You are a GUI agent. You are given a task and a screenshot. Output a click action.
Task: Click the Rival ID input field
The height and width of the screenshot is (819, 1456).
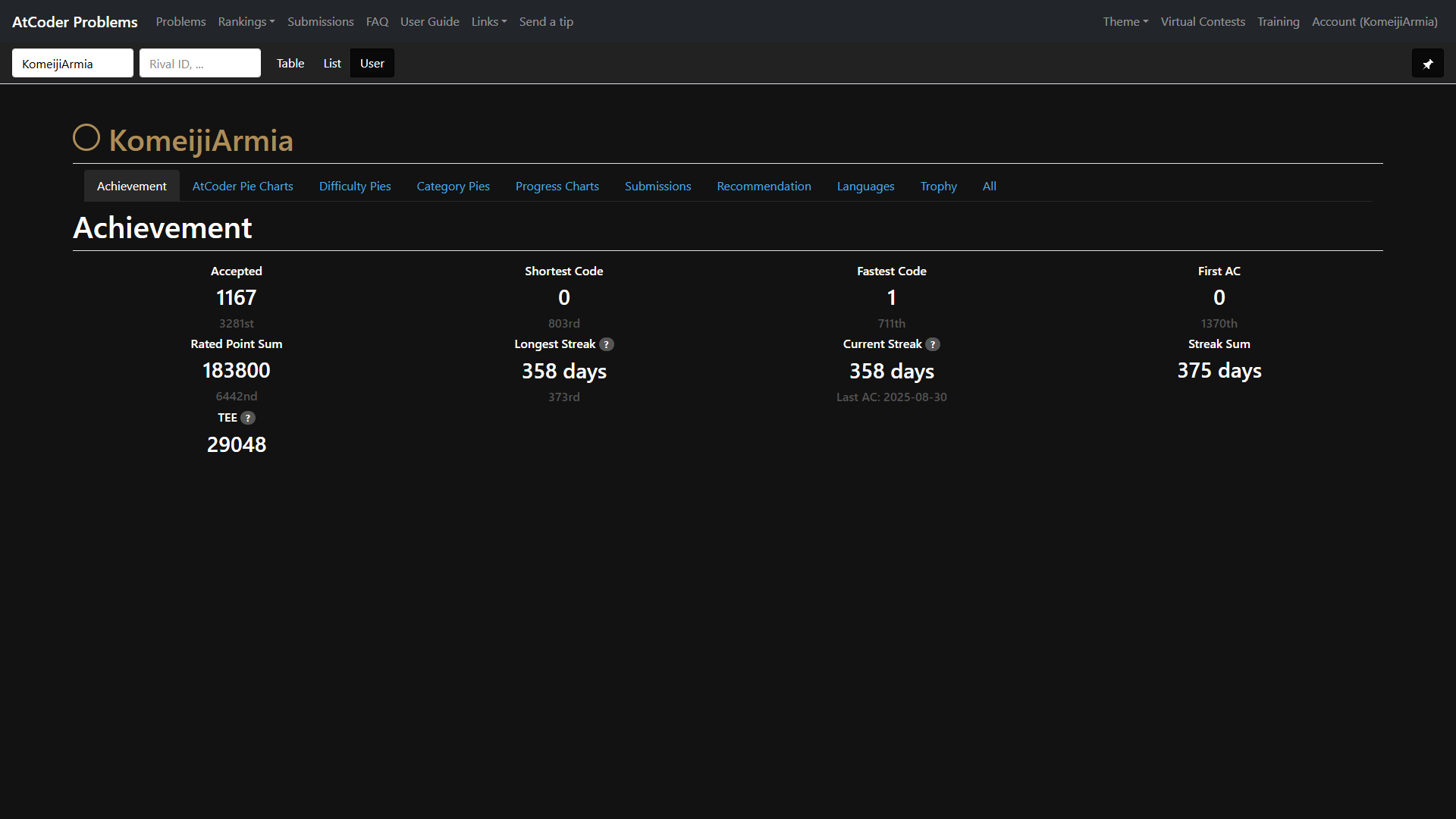[200, 64]
